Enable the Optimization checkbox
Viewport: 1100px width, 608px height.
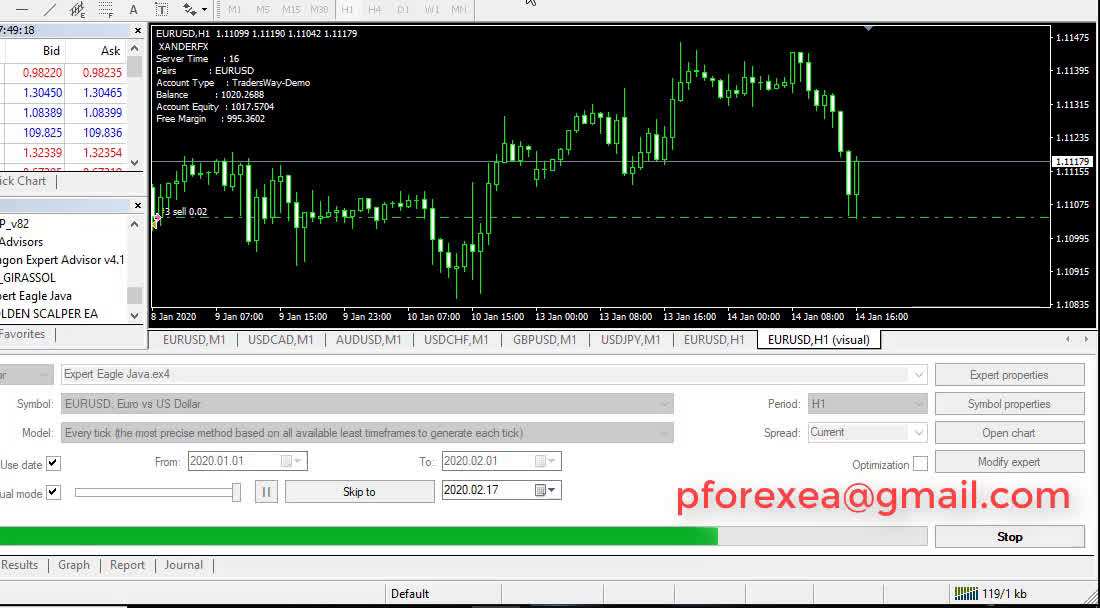[920, 464]
